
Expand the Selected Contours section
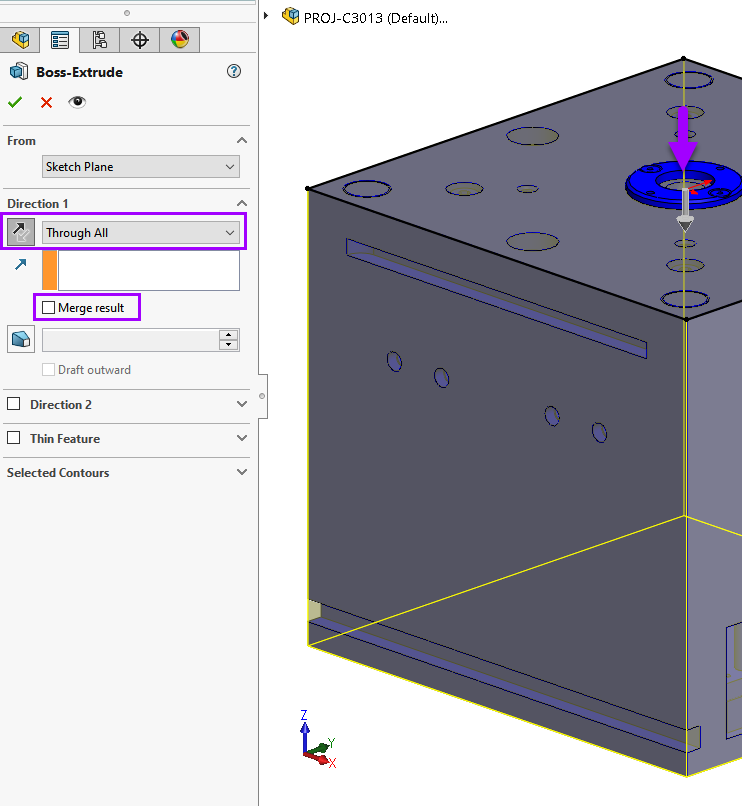pos(241,472)
